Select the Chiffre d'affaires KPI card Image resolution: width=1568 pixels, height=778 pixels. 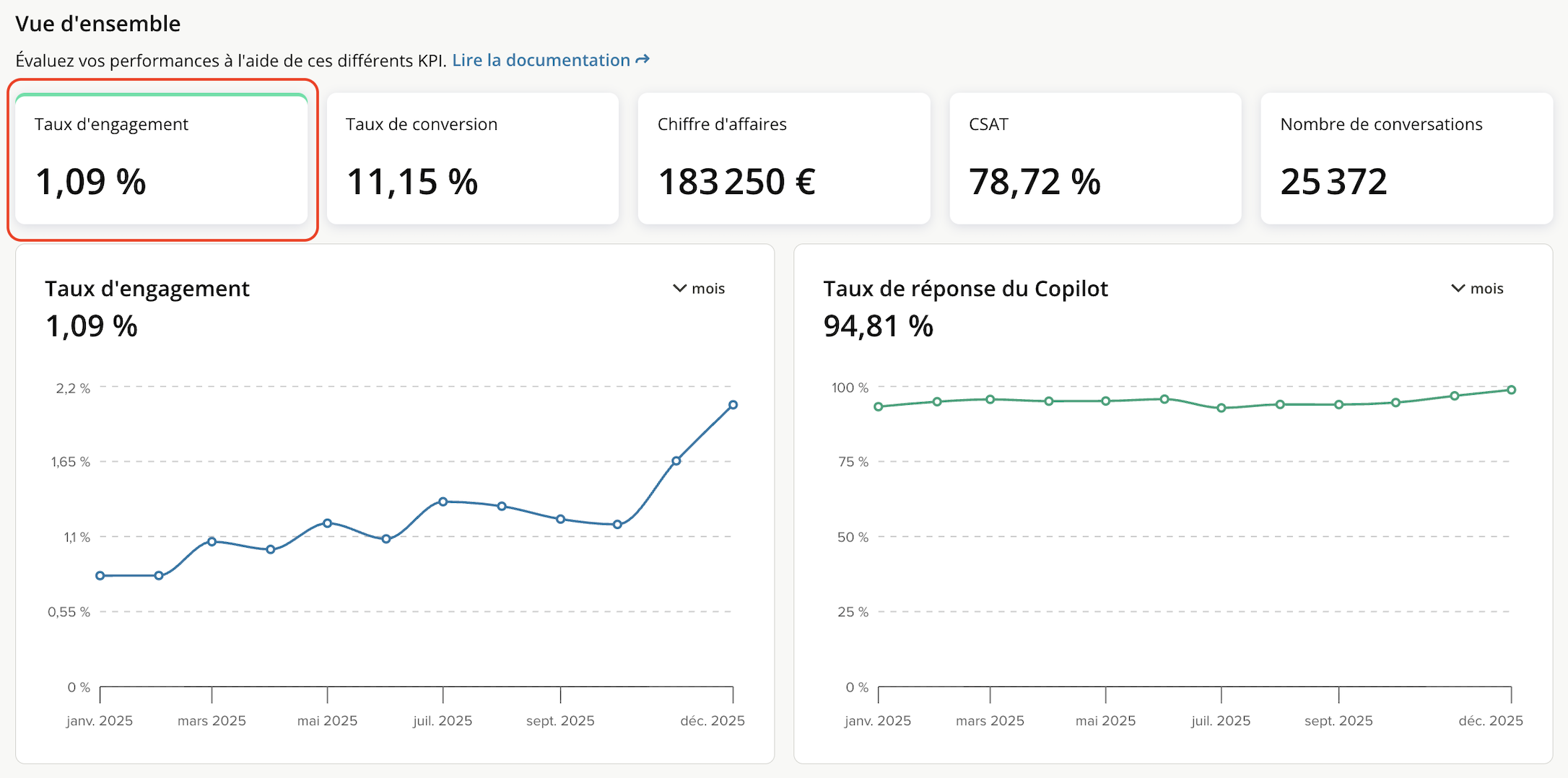coord(784,159)
